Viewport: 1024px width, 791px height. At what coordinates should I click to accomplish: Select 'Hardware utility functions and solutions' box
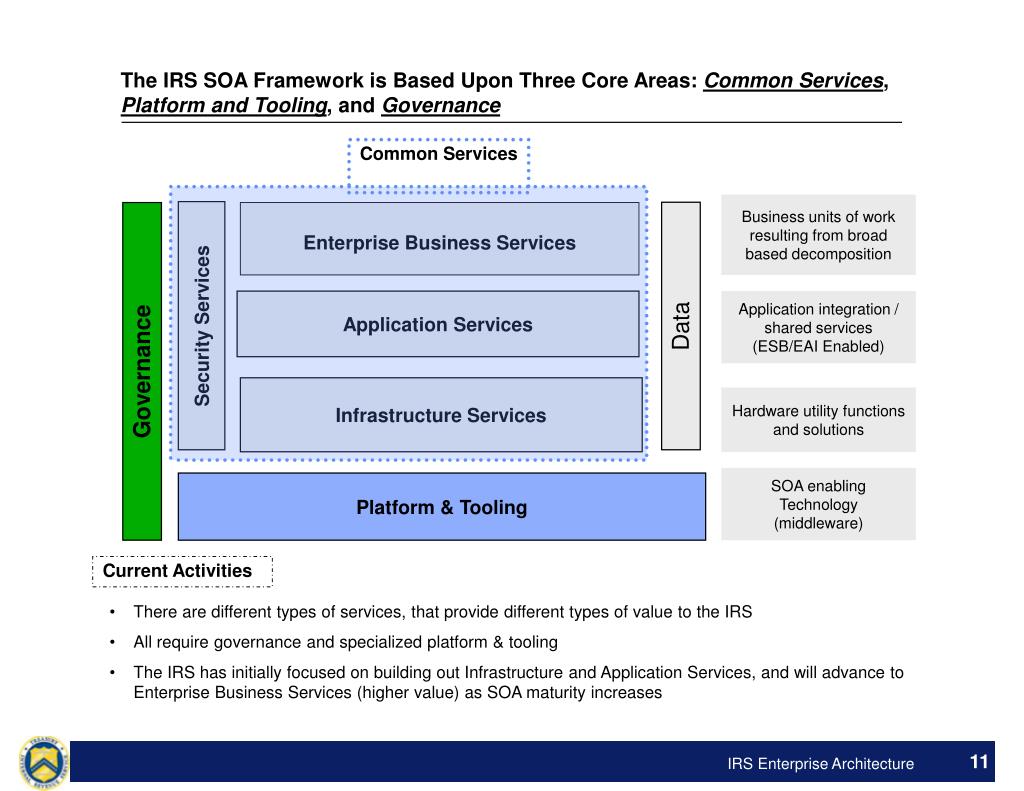818,419
